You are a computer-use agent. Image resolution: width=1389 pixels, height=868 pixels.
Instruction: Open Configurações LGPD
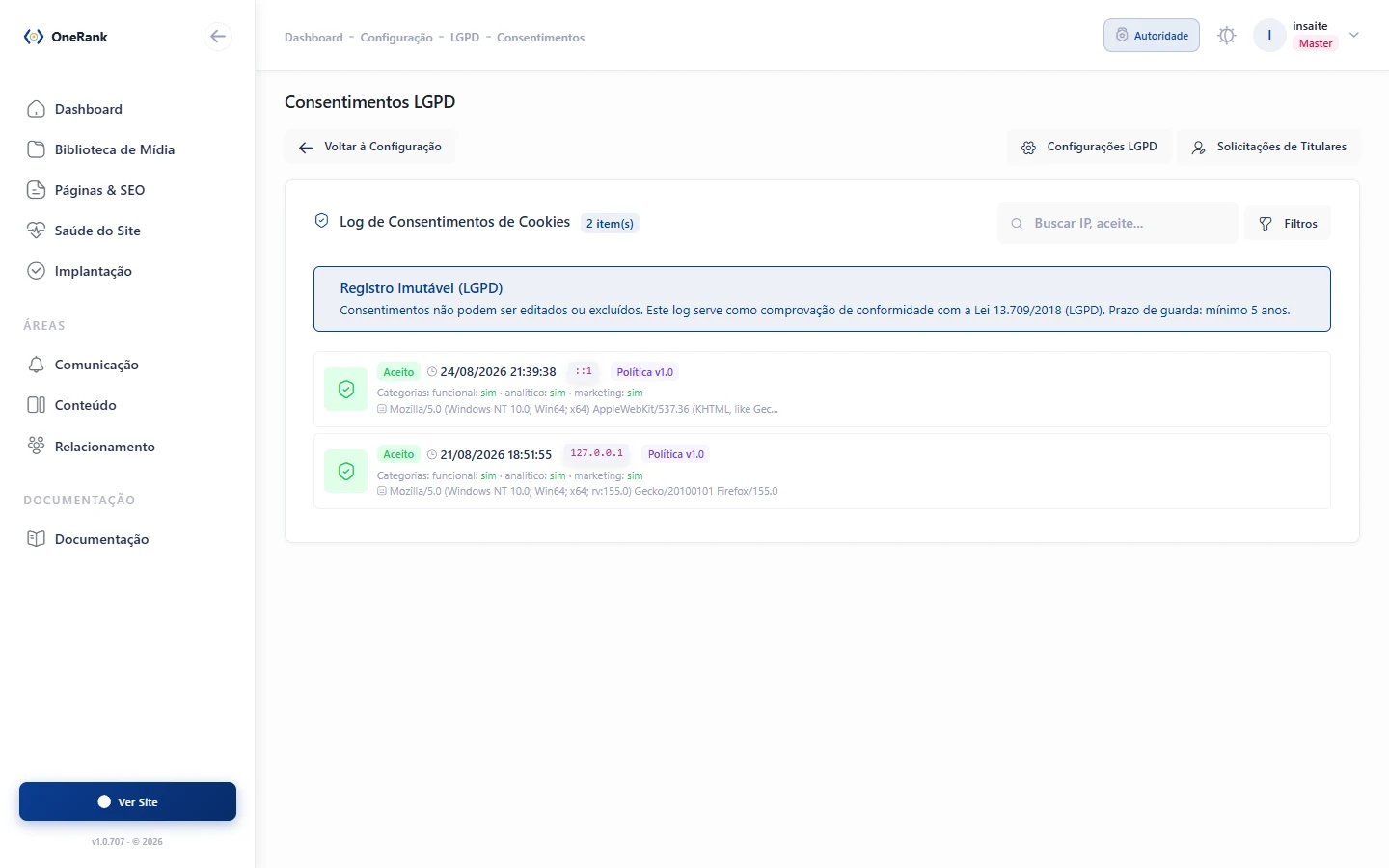coord(1090,147)
